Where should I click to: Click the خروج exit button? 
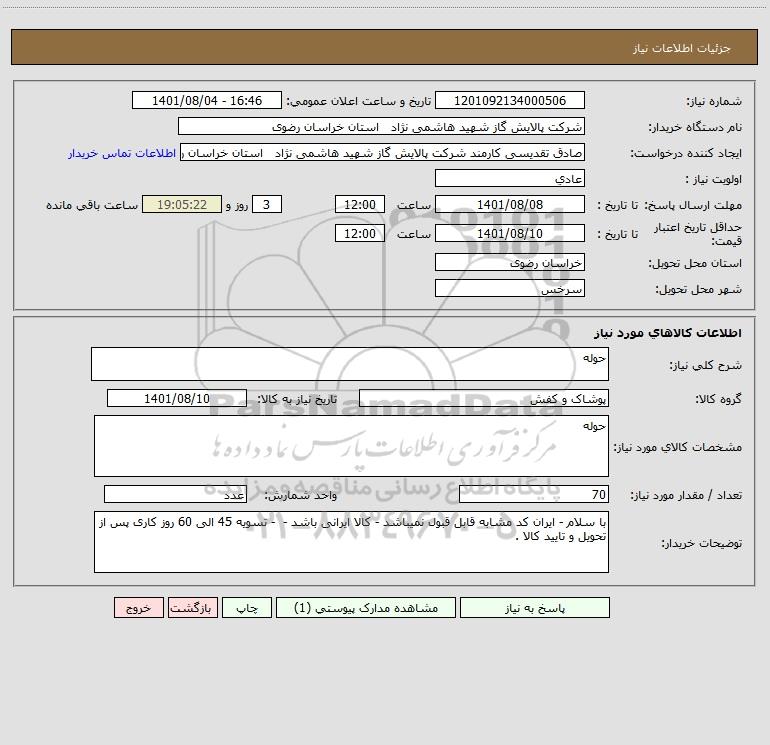click(138, 607)
